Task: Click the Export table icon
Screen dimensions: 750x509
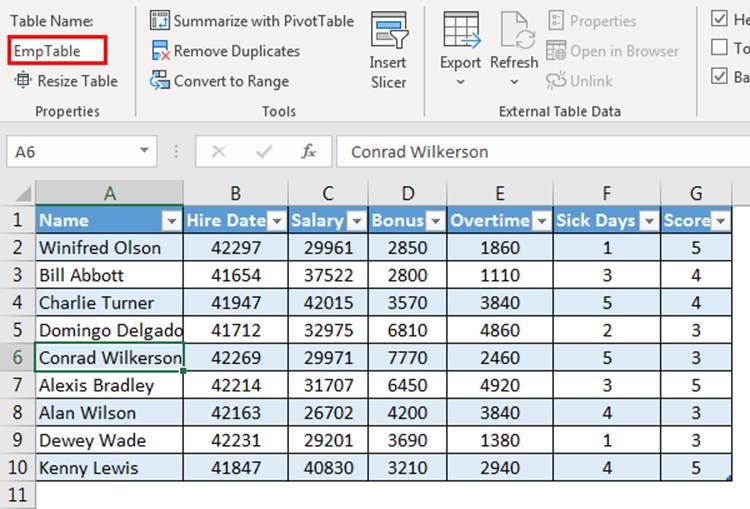Action: tap(462, 30)
